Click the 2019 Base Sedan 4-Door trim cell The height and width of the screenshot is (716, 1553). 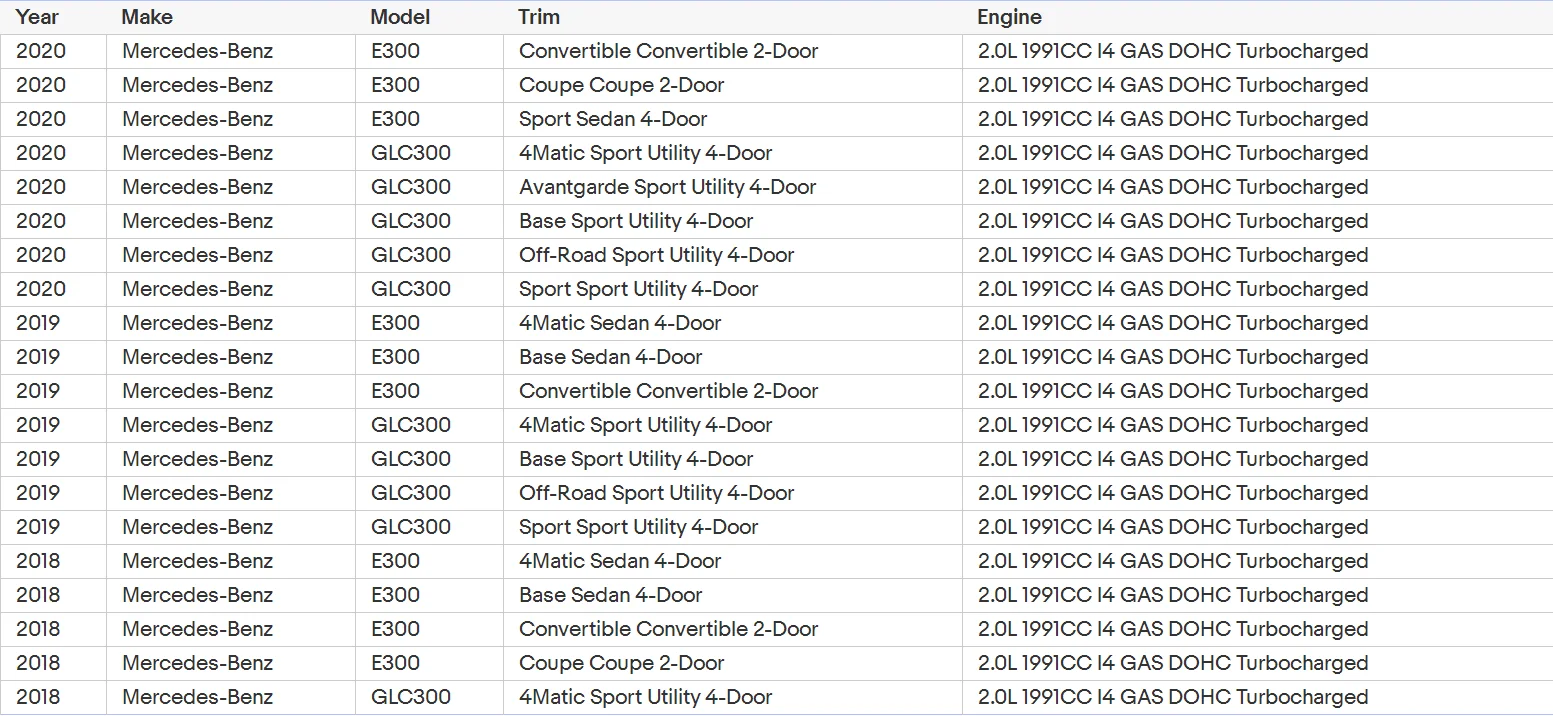pyautogui.click(x=610, y=357)
